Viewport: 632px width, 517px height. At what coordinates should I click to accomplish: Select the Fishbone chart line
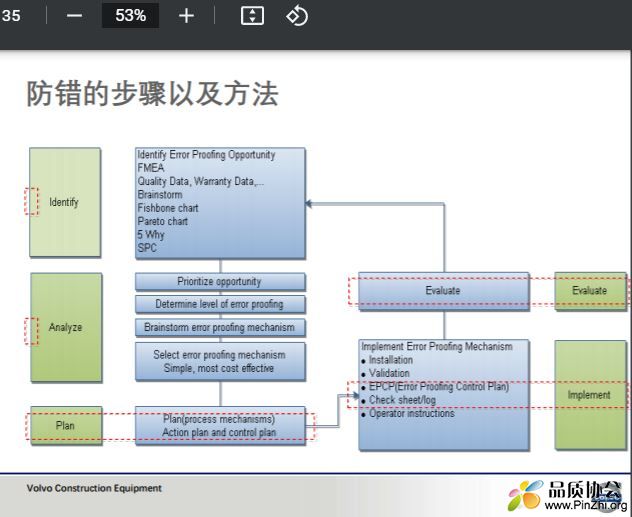coord(168,208)
